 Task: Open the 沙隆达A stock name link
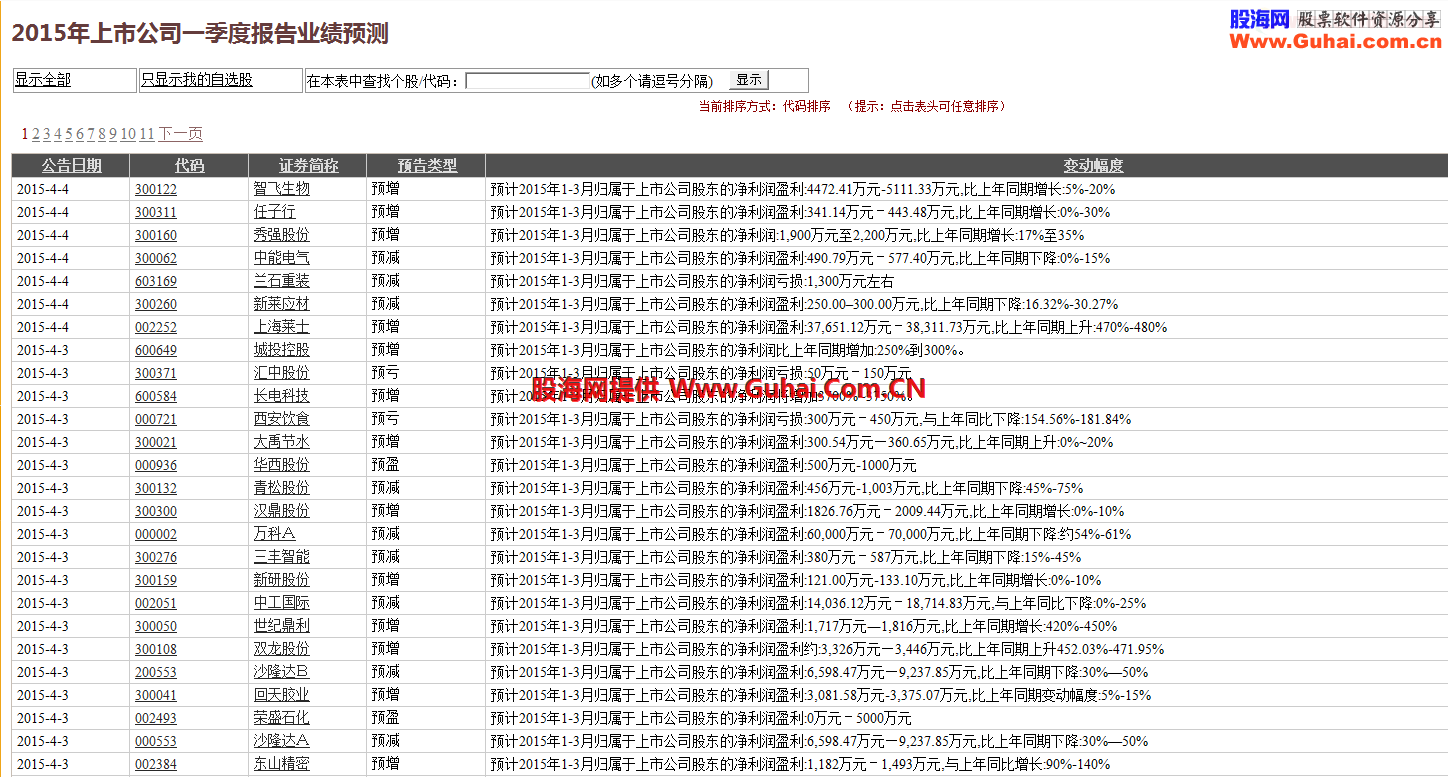point(282,741)
